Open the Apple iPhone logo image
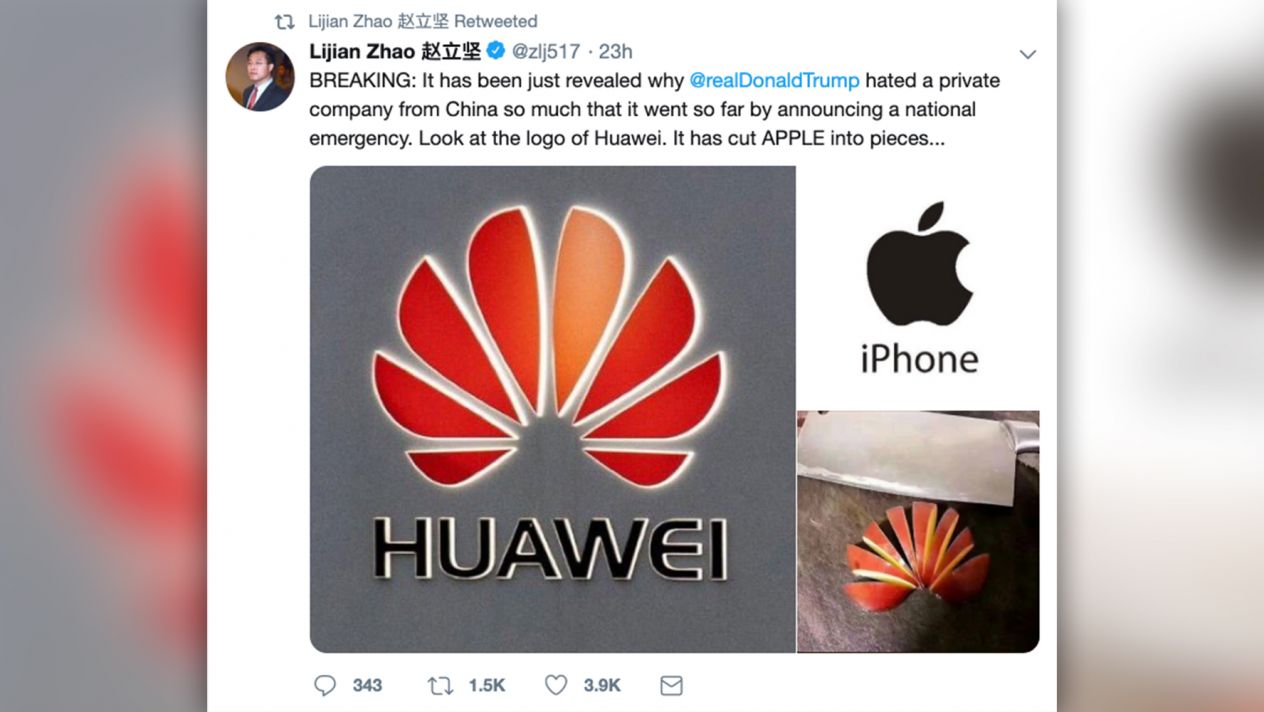The width and height of the screenshot is (1264, 712). tap(918, 288)
